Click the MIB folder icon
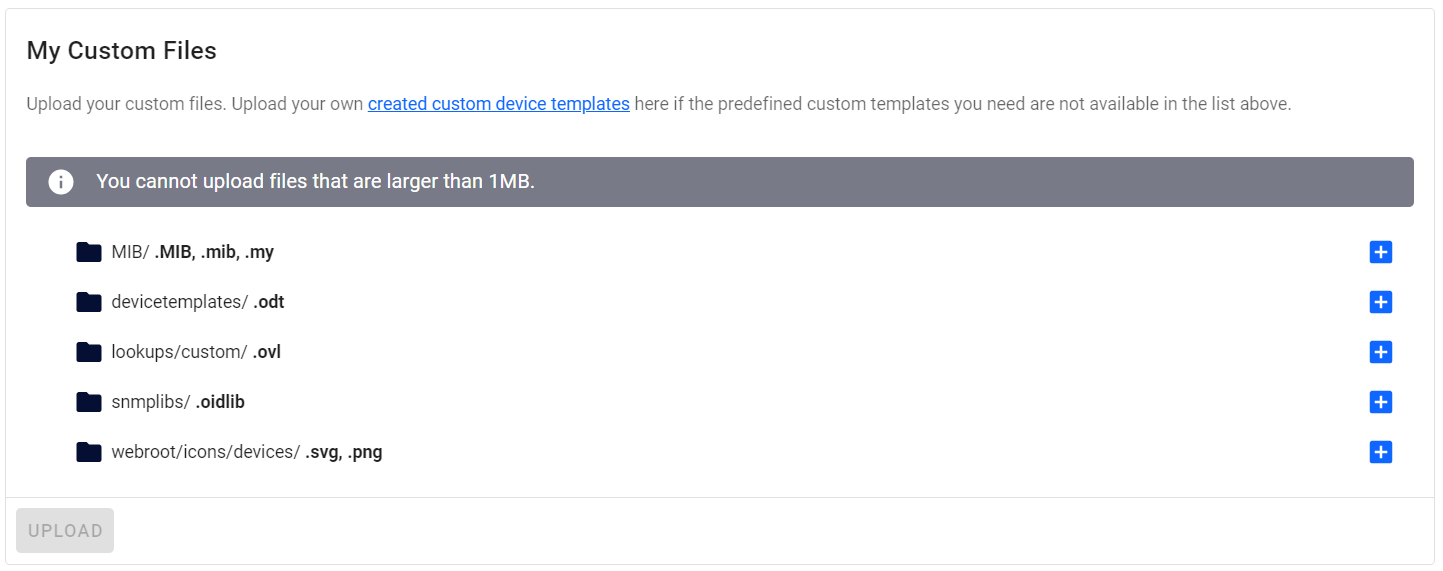The height and width of the screenshot is (571, 1443). pyautogui.click(x=89, y=252)
